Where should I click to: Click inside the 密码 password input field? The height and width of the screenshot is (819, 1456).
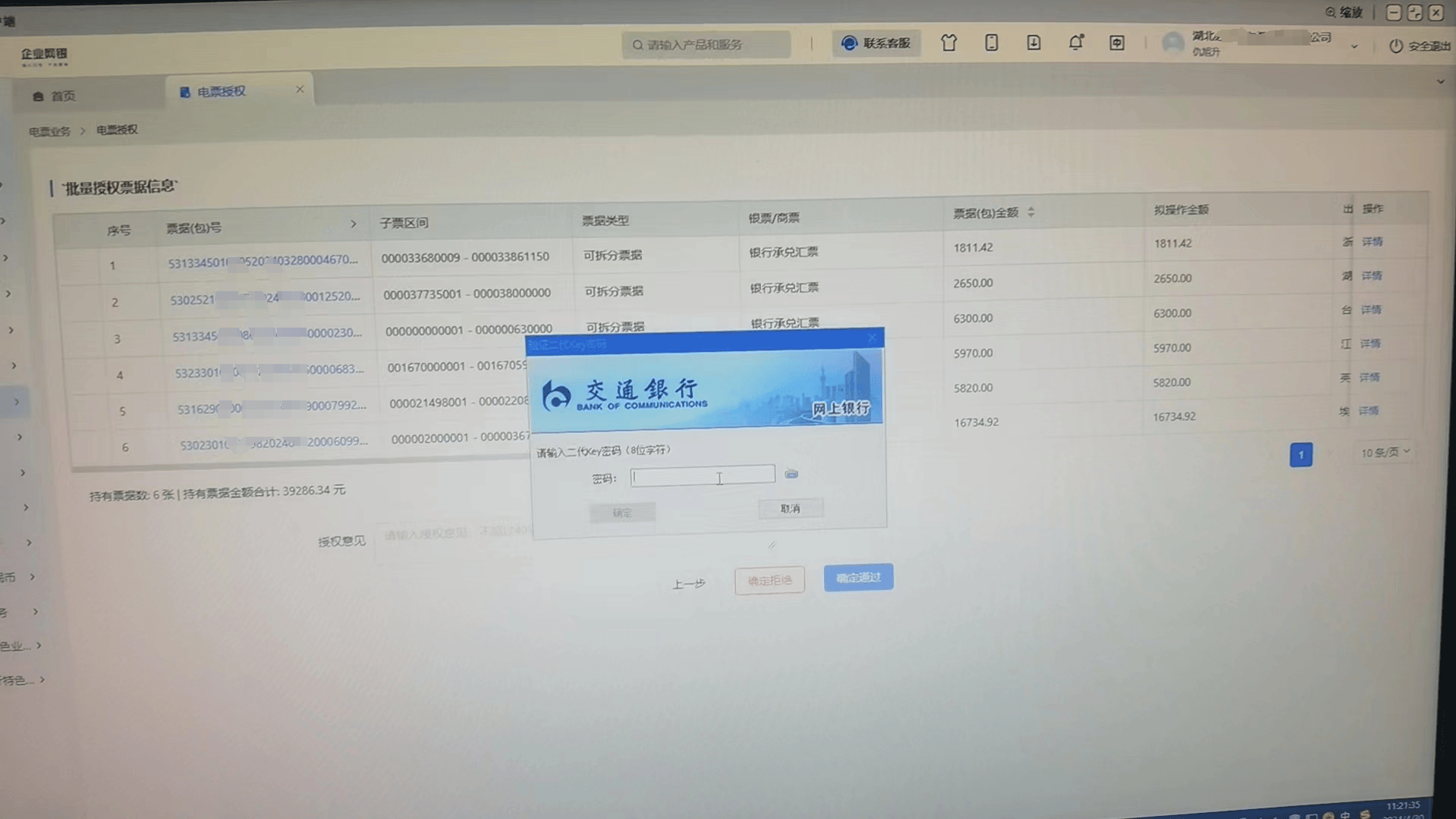(701, 475)
